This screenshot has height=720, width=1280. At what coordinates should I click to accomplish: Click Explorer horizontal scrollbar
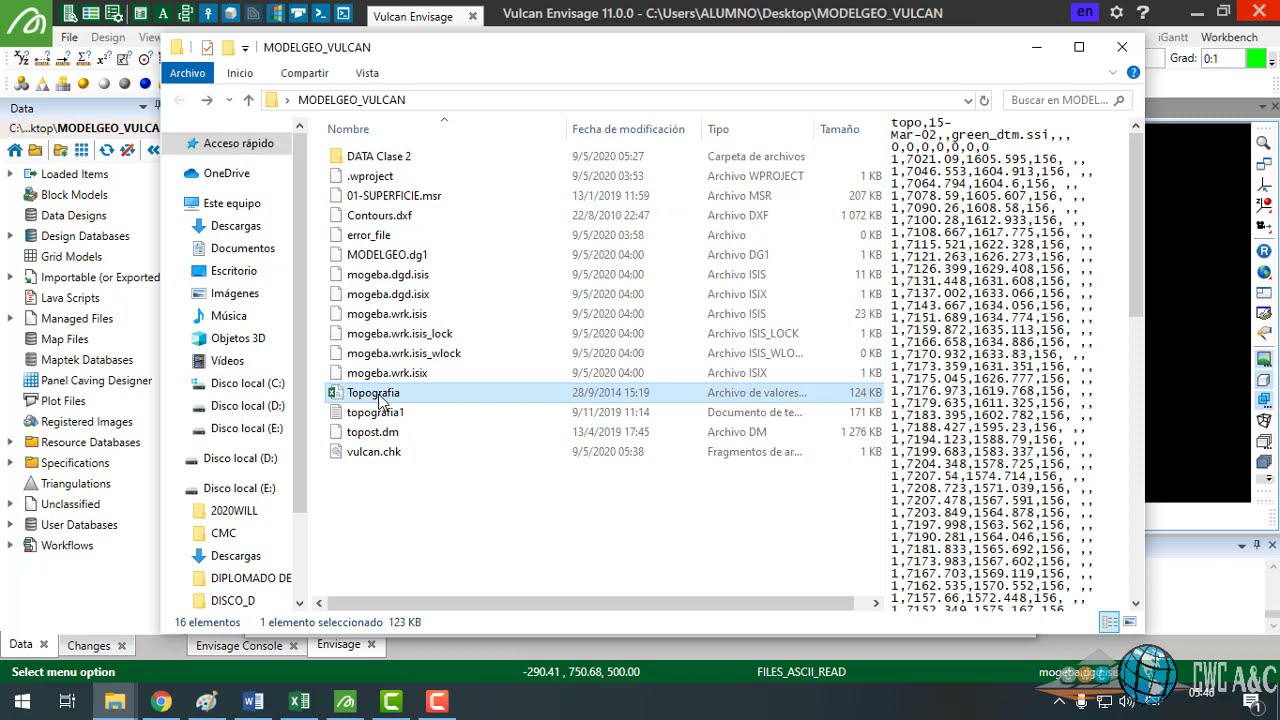(x=590, y=603)
